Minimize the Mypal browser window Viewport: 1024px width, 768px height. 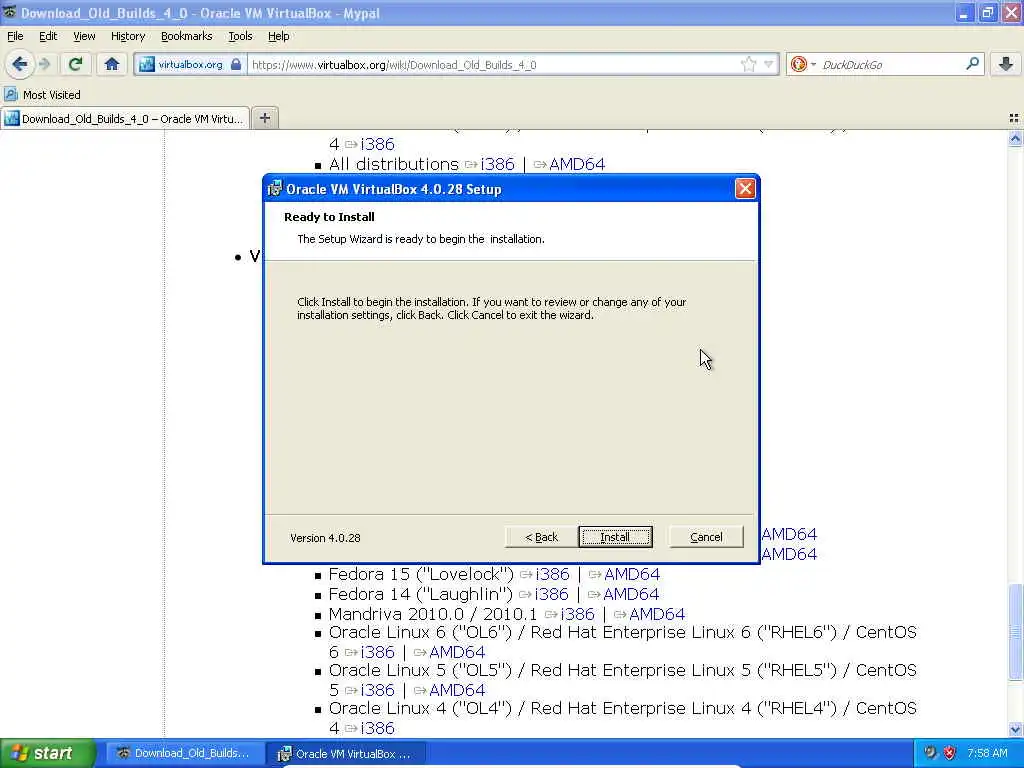[x=963, y=13]
